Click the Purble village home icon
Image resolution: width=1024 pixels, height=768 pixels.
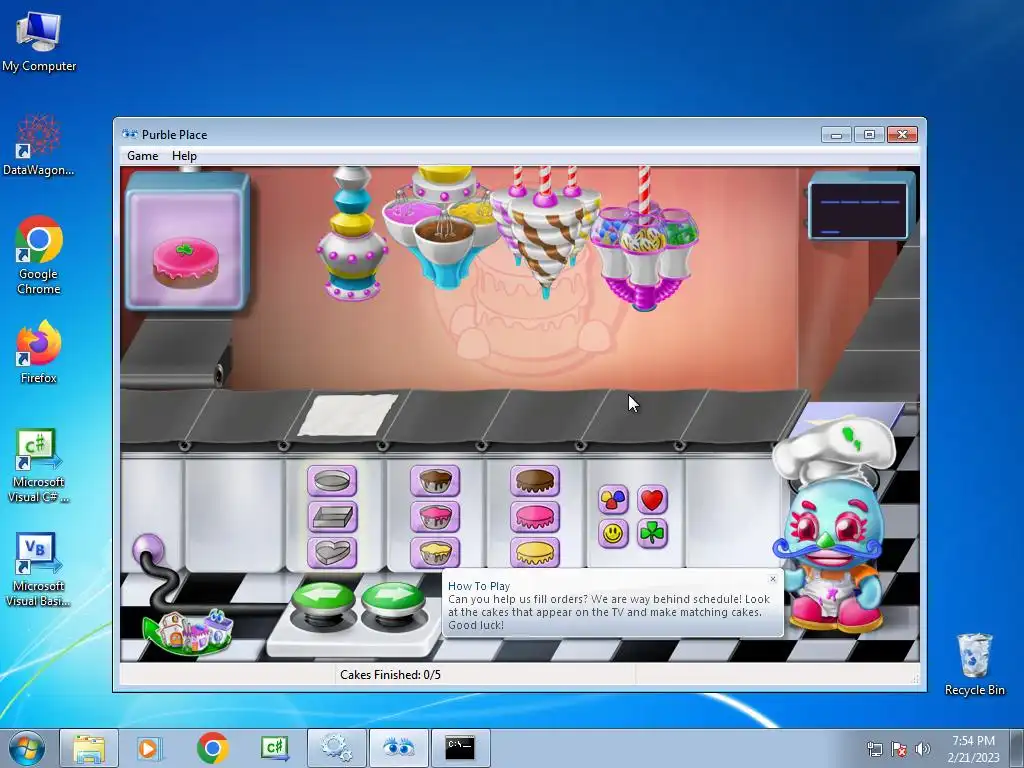tap(188, 631)
